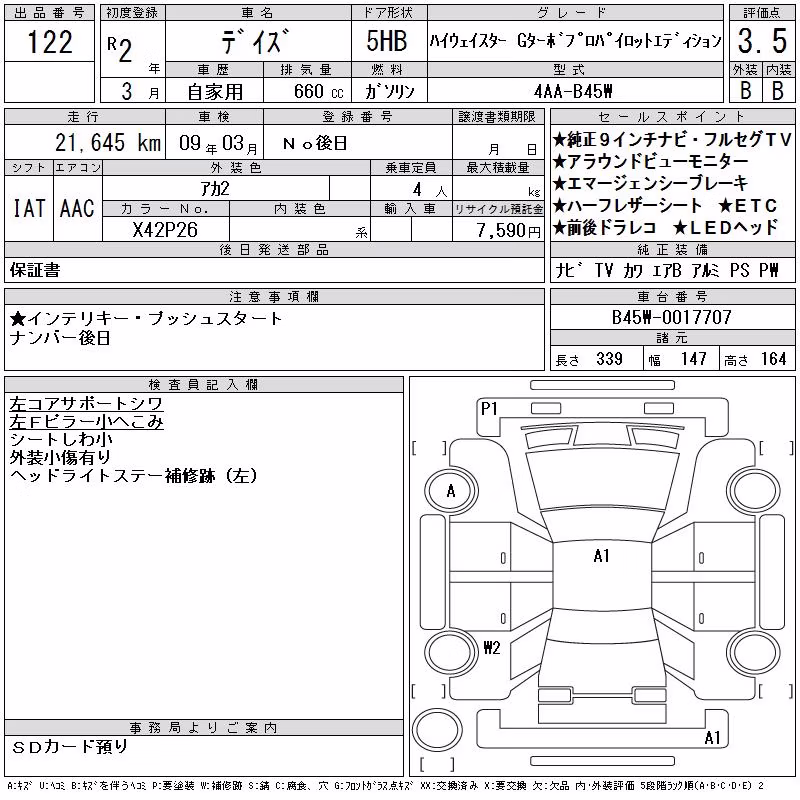
Task: Select the car name デイズ
Action: coord(256,41)
